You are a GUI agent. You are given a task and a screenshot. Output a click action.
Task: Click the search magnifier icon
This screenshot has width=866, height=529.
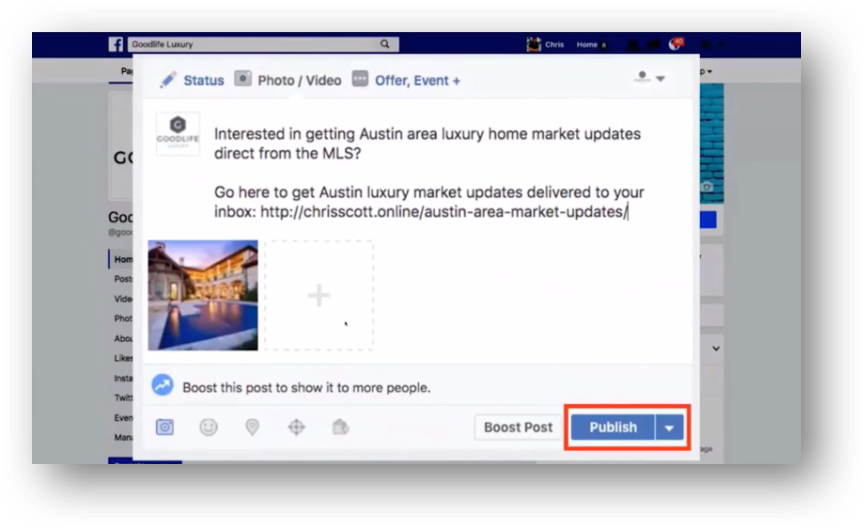pyautogui.click(x=385, y=44)
